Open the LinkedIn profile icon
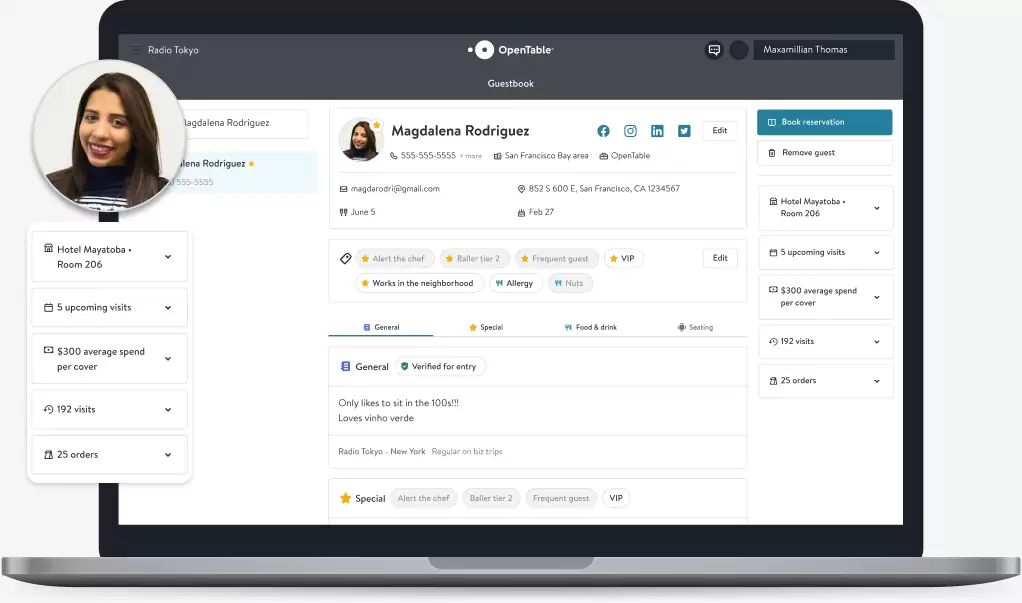Image resolution: width=1022 pixels, height=603 pixels. point(657,131)
